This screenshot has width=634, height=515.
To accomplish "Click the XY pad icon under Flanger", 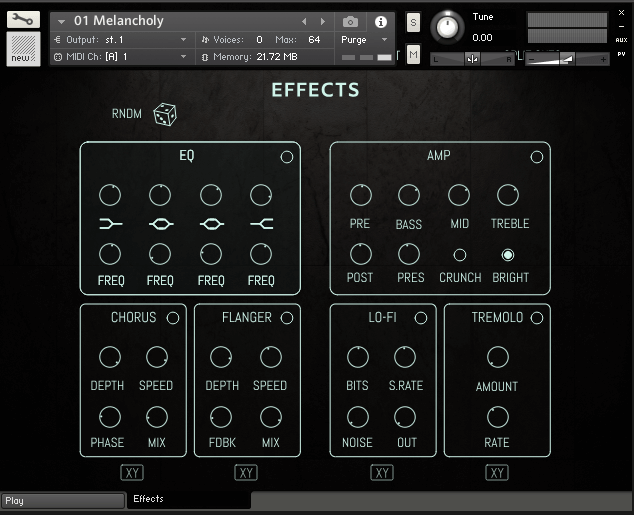I will [x=246, y=473].
